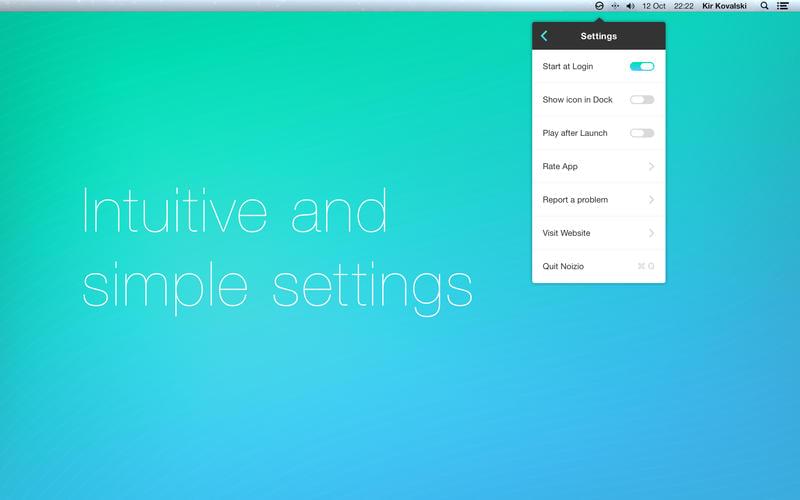The image size is (800, 500).
Task: Open Rate App via its chevron
Action: (652, 166)
